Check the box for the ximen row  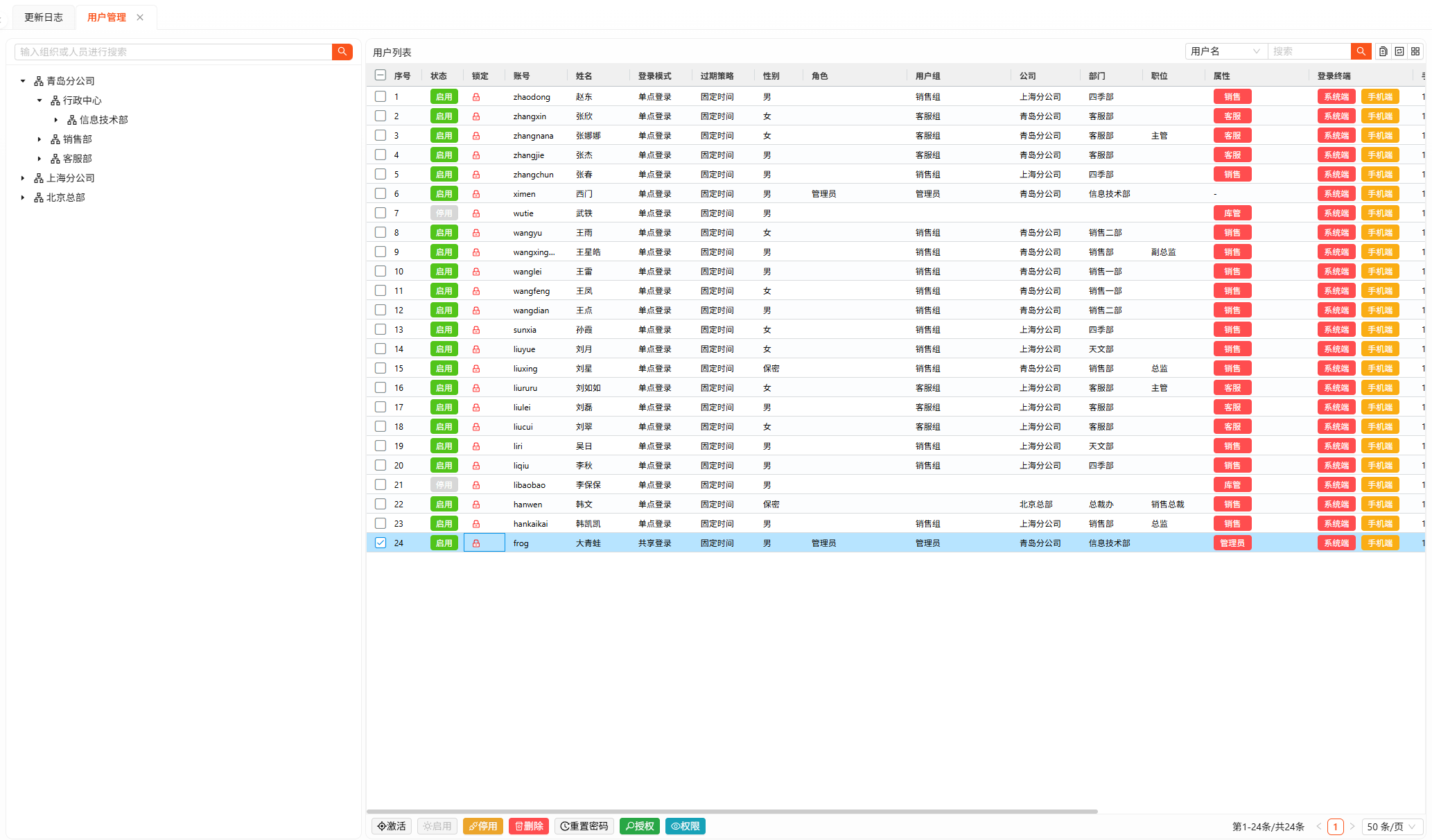pyautogui.click(x=381, y=193)
